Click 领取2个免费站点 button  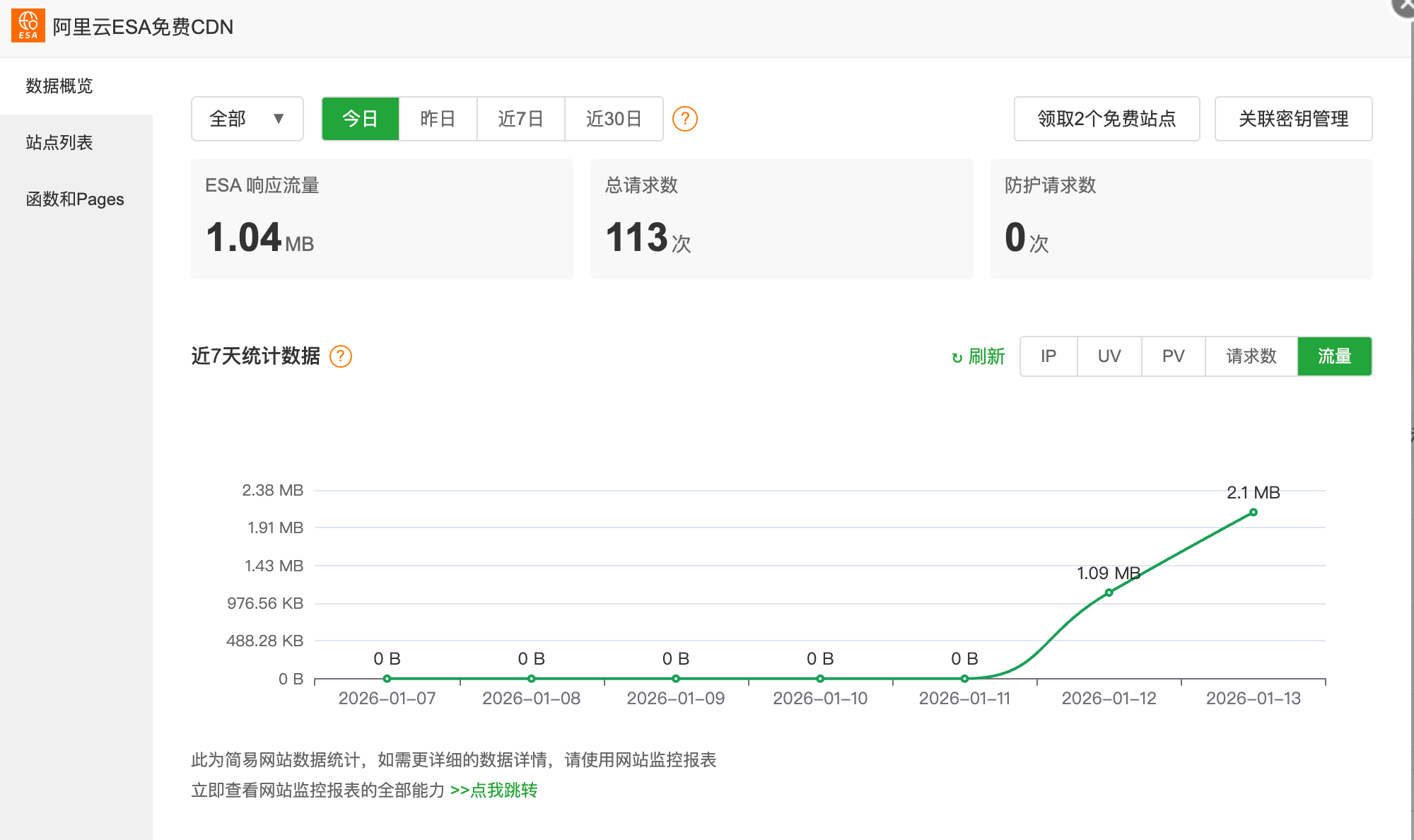(x=1106, y=119)
